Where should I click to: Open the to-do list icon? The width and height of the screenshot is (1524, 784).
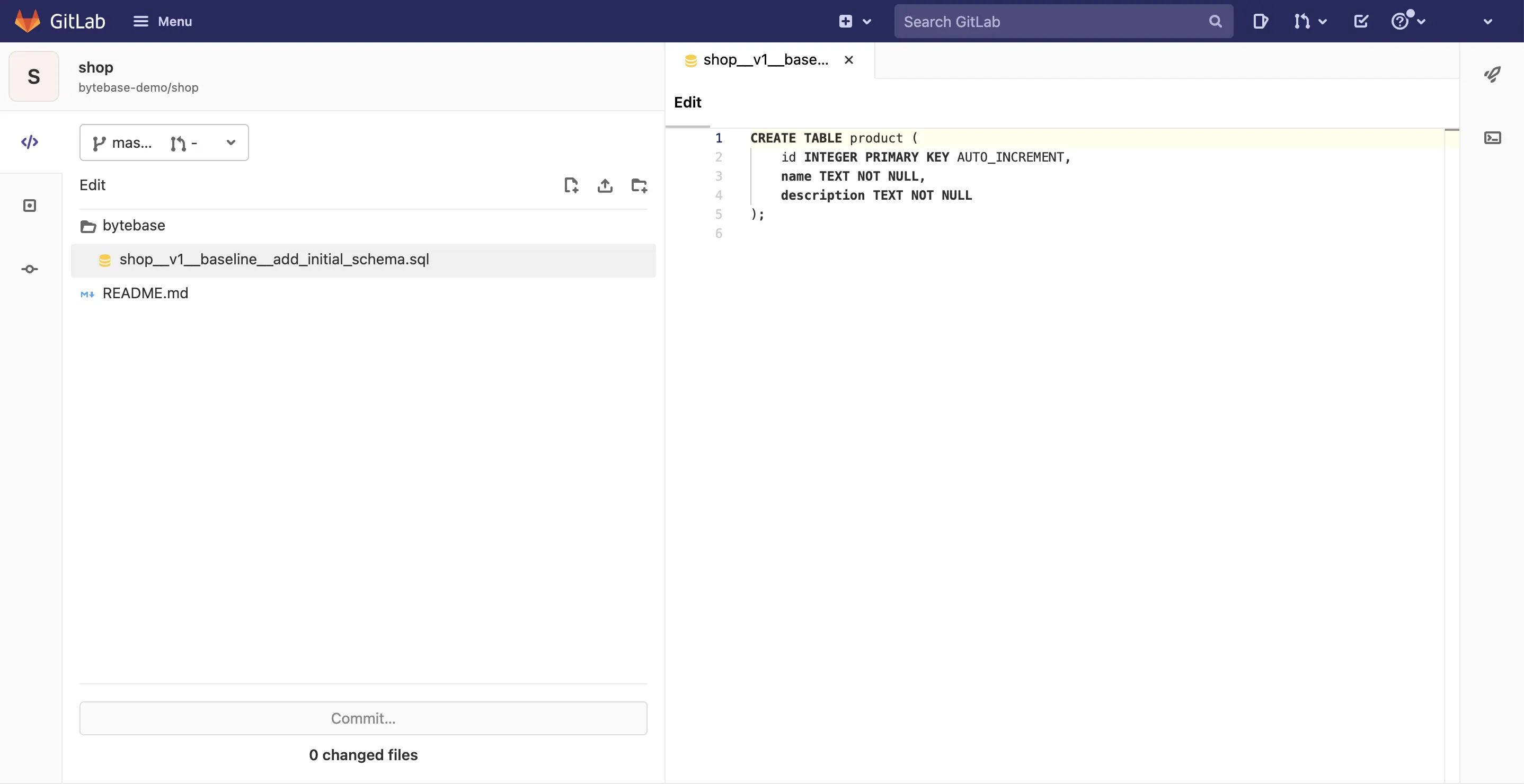pos(1361,21)
